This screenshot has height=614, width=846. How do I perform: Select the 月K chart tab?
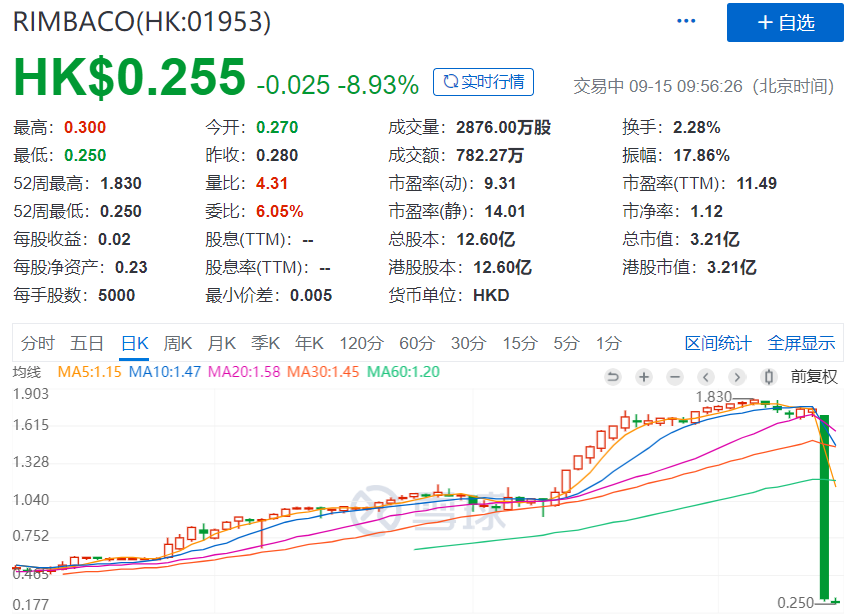click(222, 343)
